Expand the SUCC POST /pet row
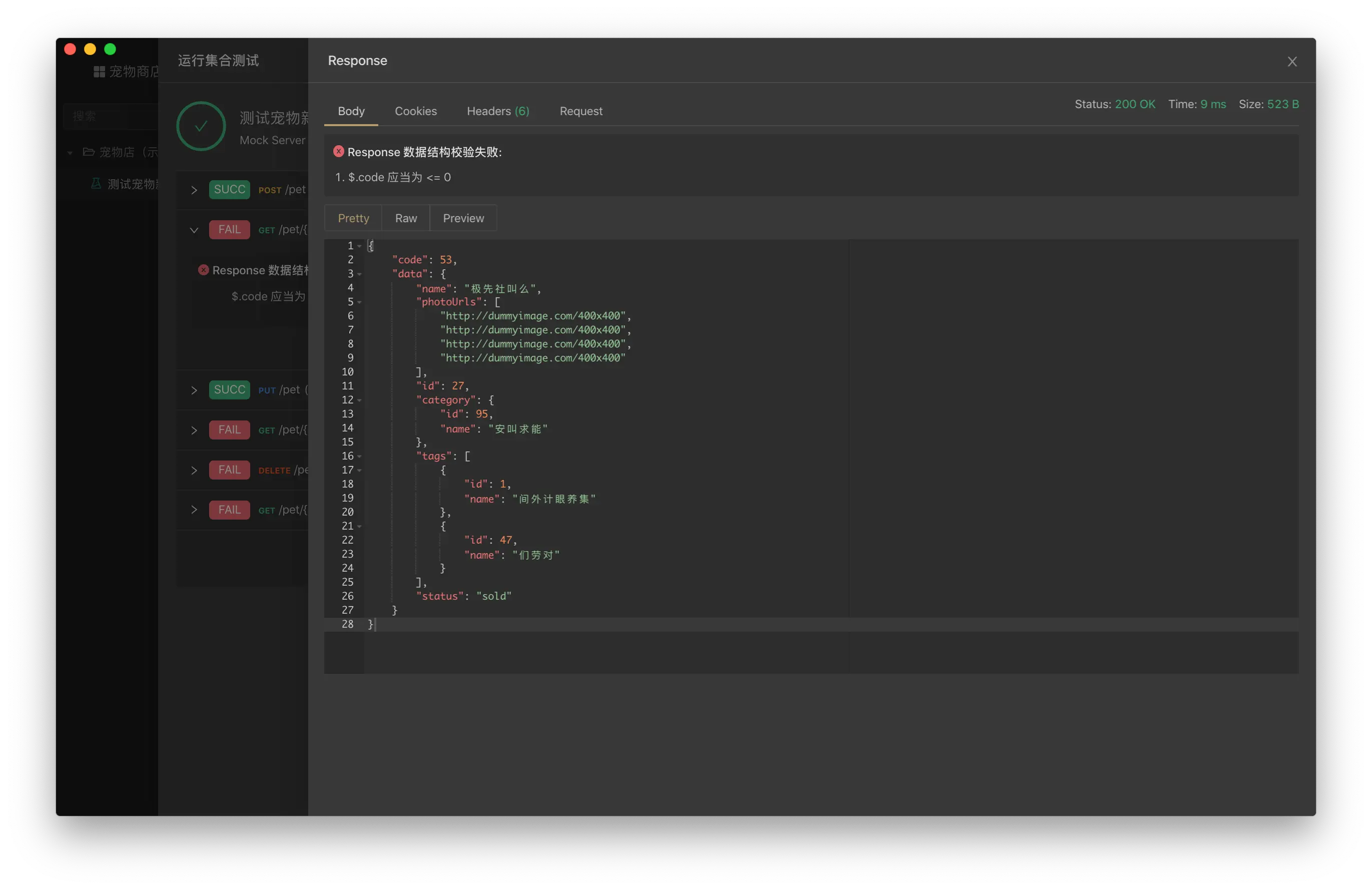Image resolution: width=1372 pixels, height=890 pixels. tap(194, 190)
